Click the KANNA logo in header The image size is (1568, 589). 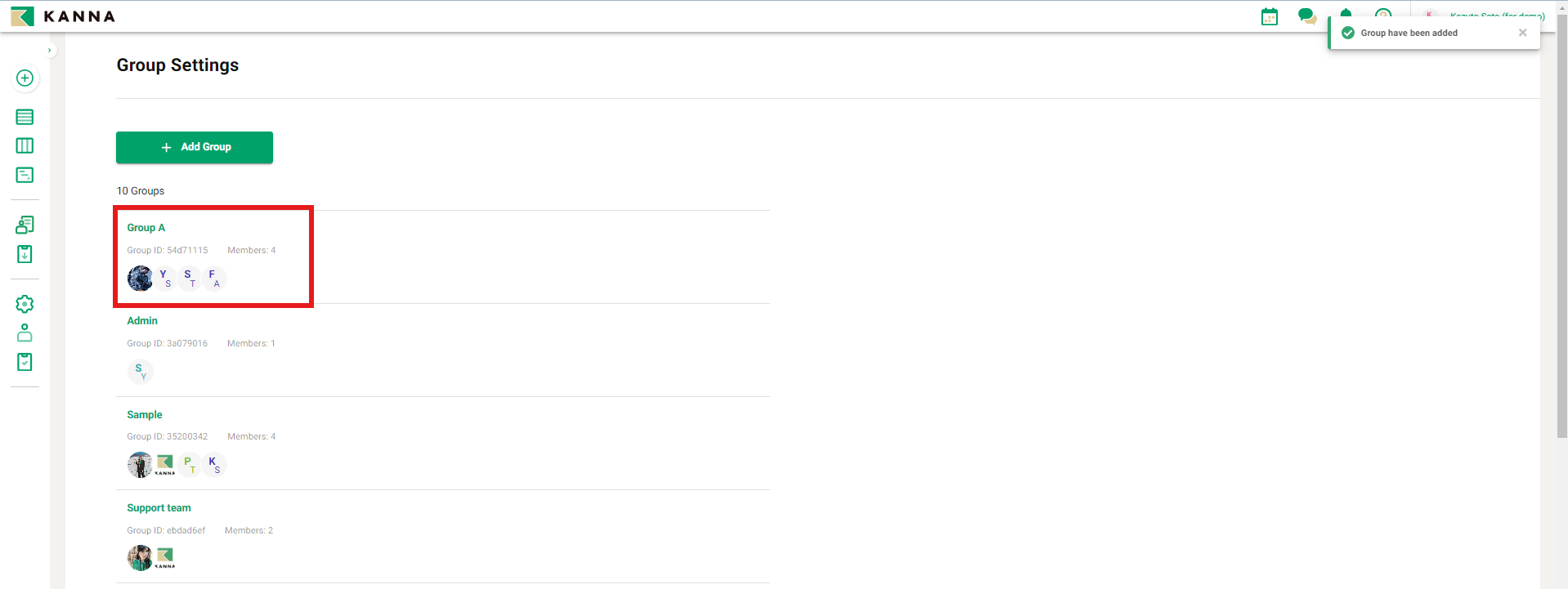click(x=63, y=16)
